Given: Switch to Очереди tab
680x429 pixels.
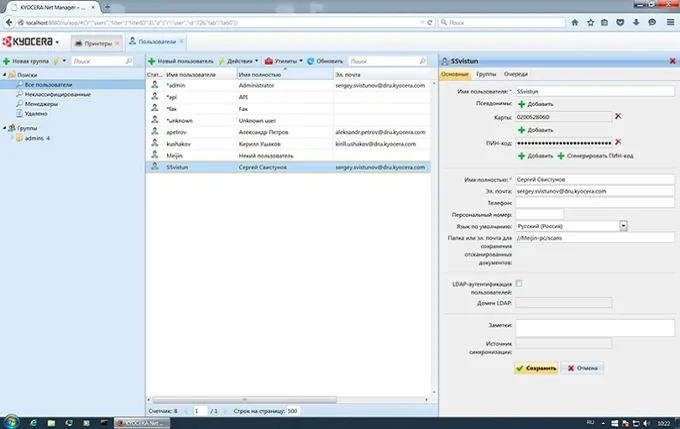Looking at the screenshot, I should pyautogui.click(x=516, y=74).
